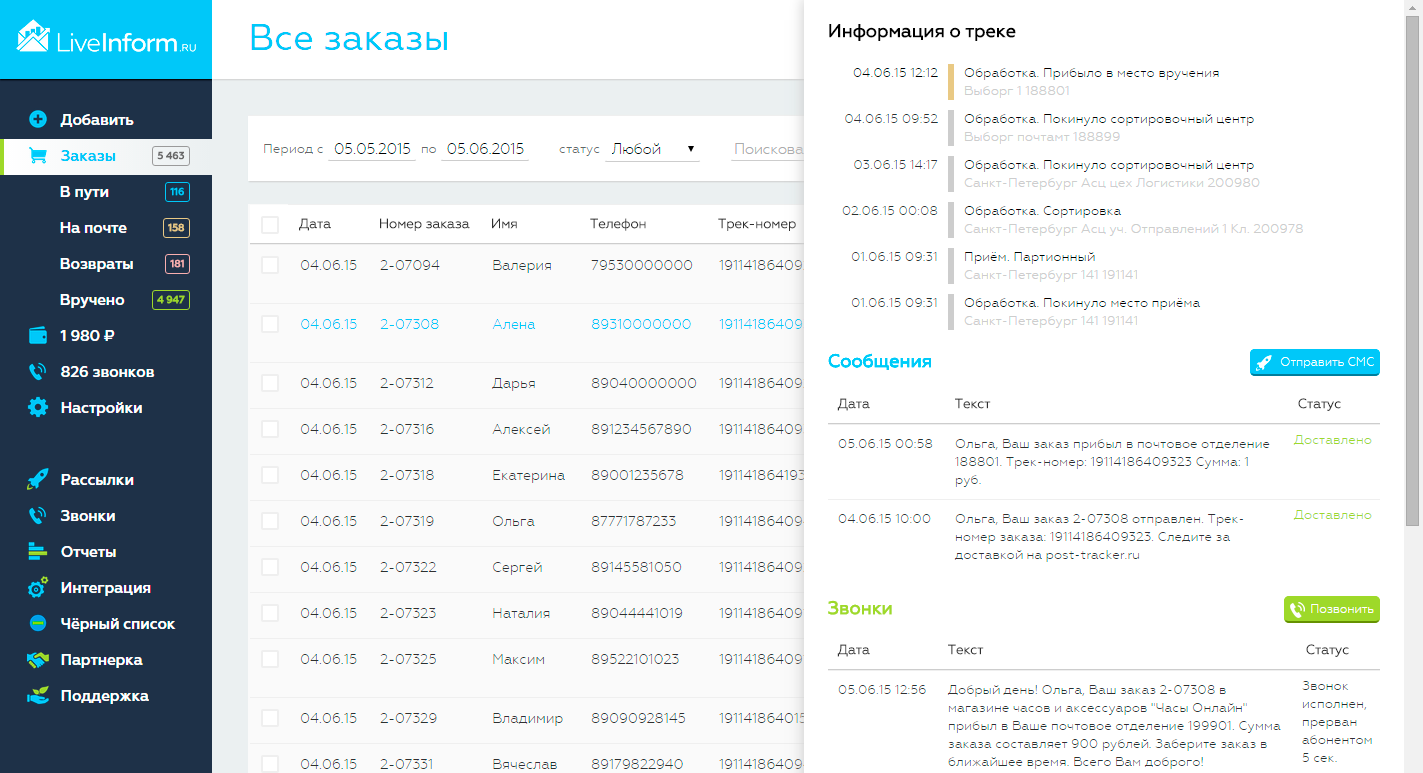The image size is (1423, 773).
Task: Check the checkbox for order 2-07094
Action: [269, 265]
